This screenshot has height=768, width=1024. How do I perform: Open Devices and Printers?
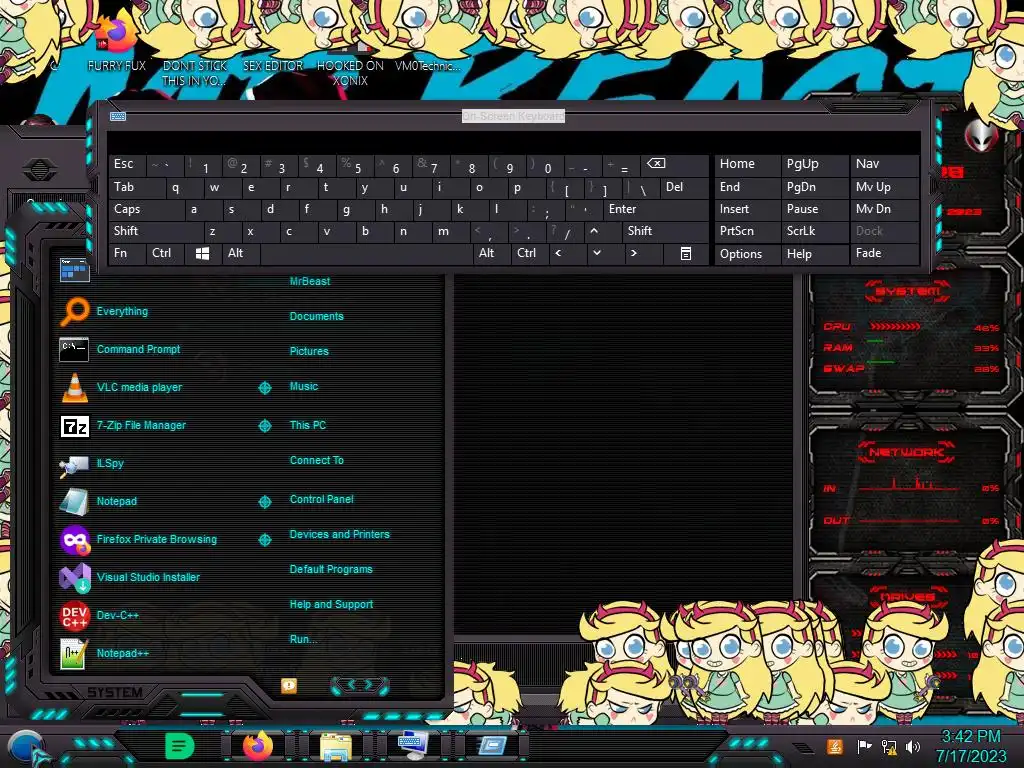coord(340,534)
